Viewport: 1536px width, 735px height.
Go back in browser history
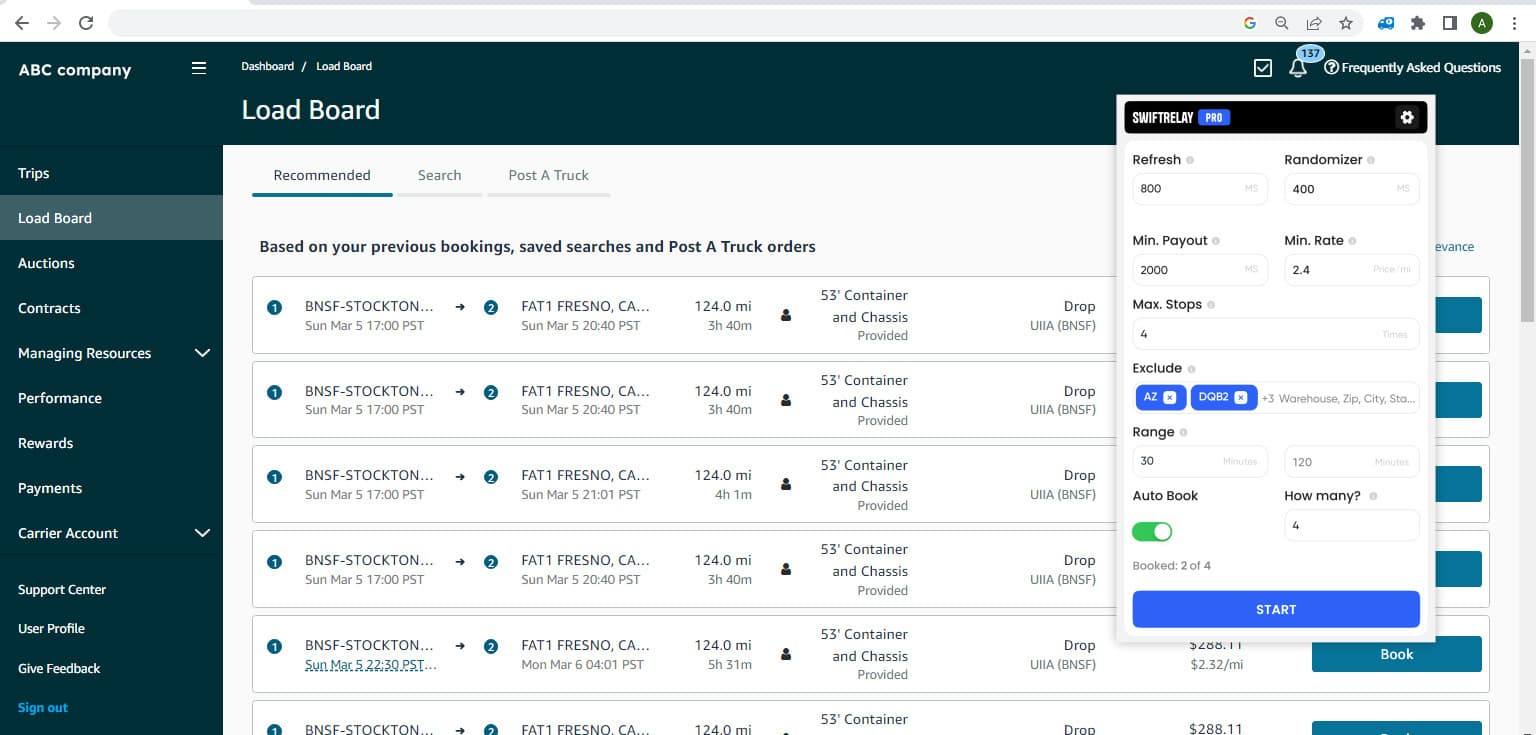[x=22, y=23]
